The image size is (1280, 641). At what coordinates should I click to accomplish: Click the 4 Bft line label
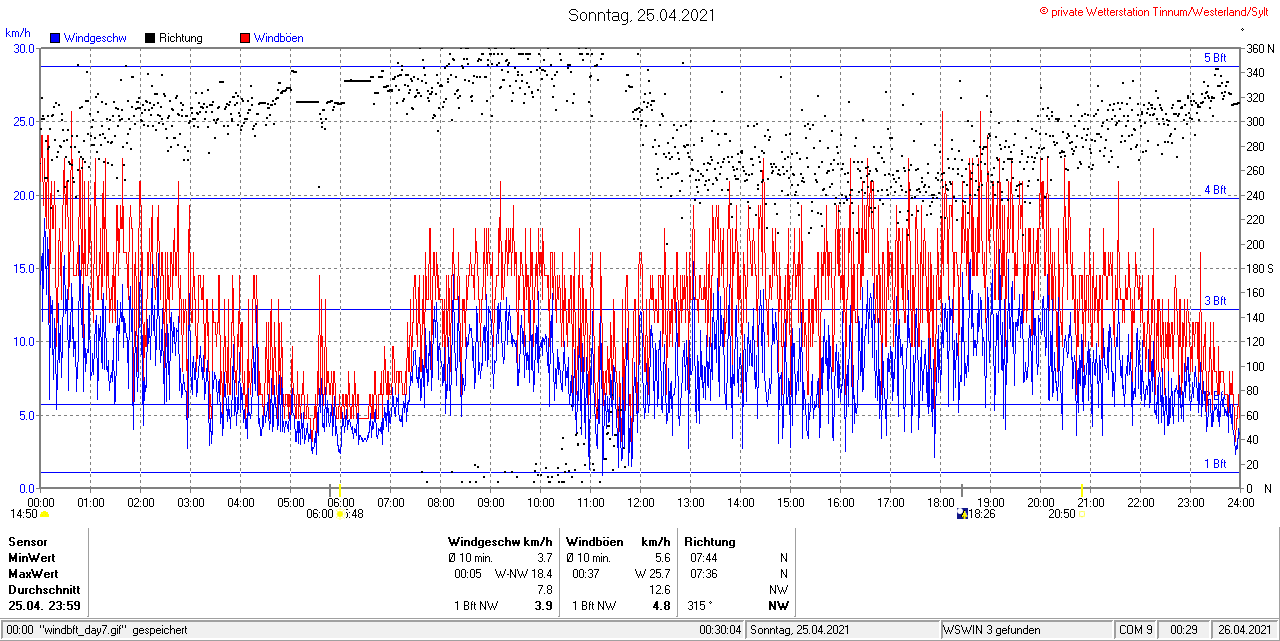tap(1215, 189)
